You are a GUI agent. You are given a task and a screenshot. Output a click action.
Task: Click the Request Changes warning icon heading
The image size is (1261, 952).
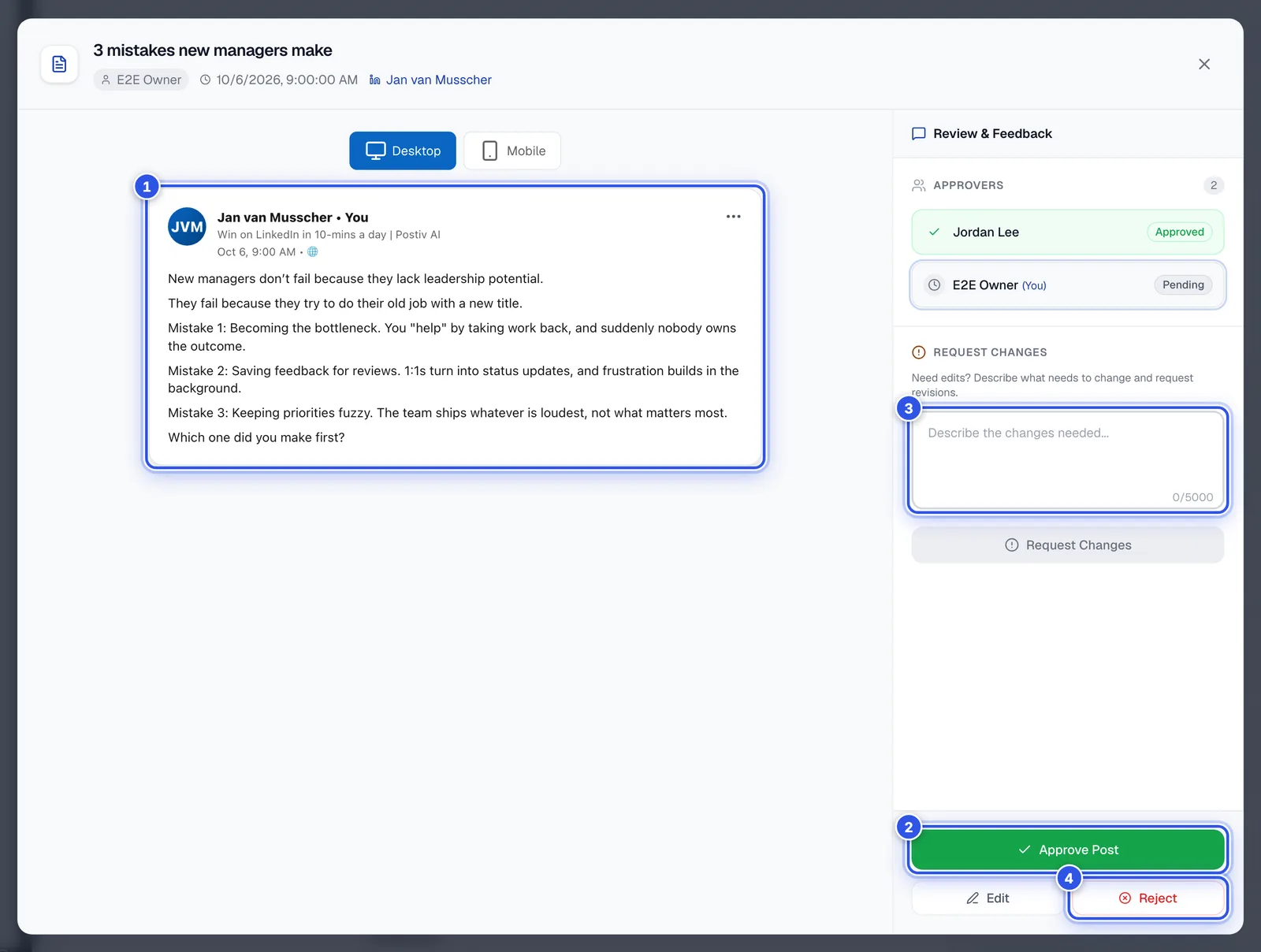918,352
